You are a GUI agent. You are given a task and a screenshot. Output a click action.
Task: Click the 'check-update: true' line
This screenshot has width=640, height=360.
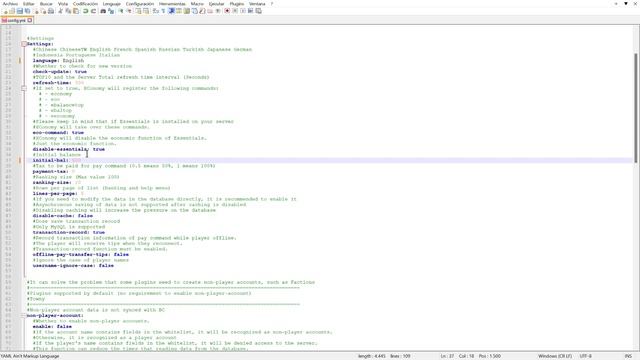pos(60,71)
